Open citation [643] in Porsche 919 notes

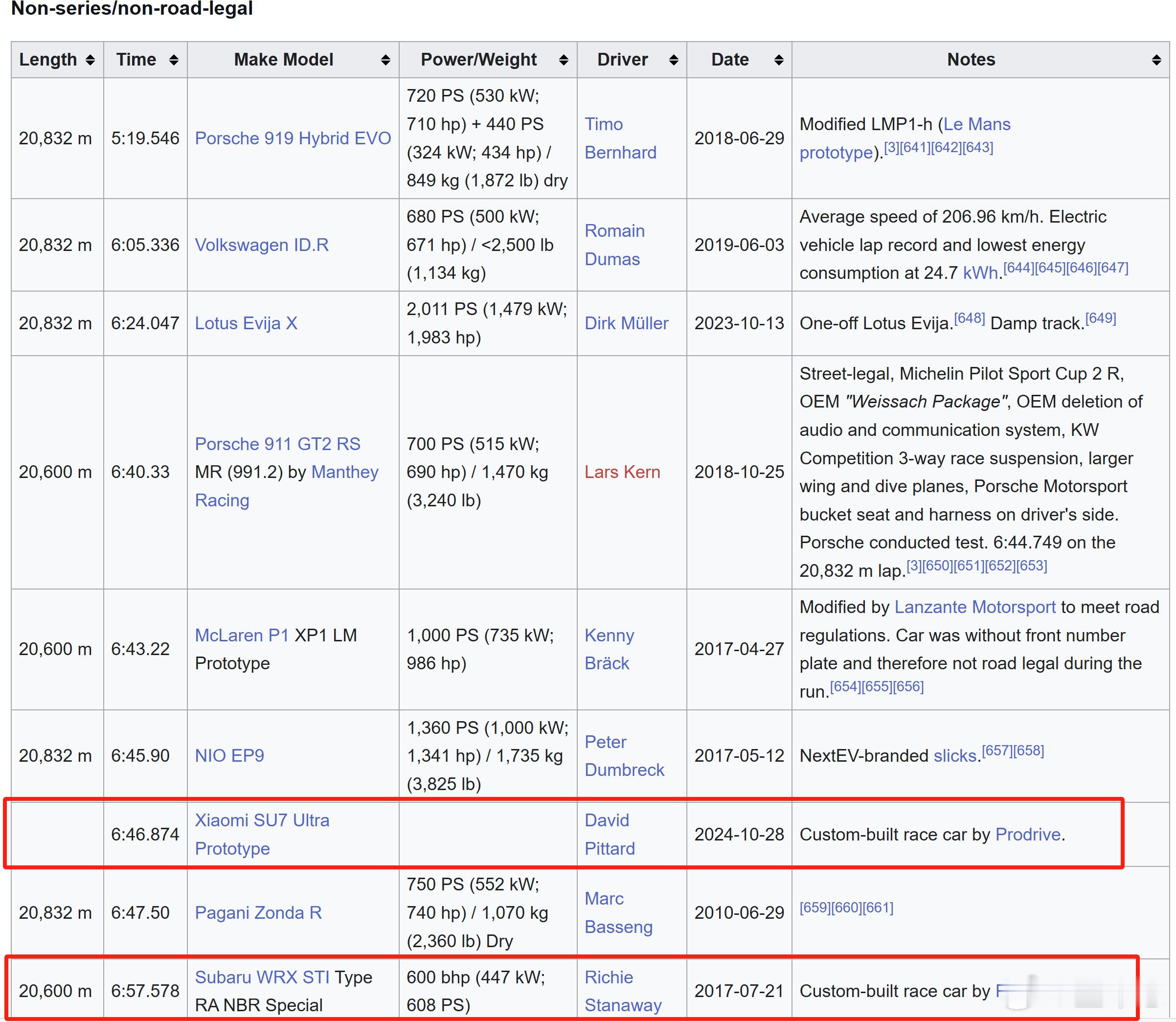pos(977,148)
